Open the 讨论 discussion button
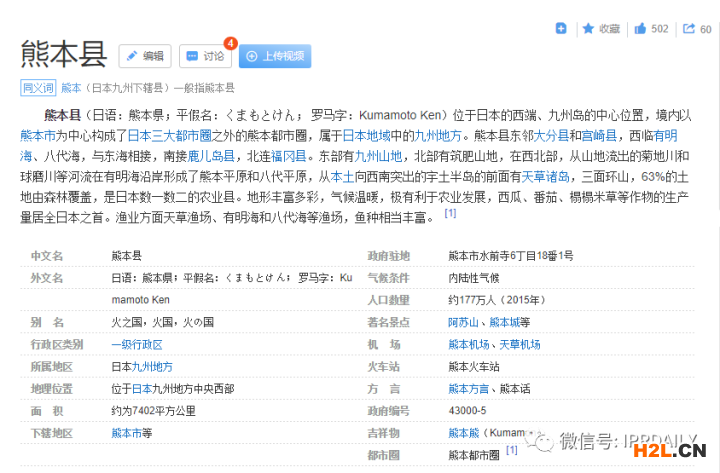Viewport: 720px width, 473px height. [x=205, y=56]
